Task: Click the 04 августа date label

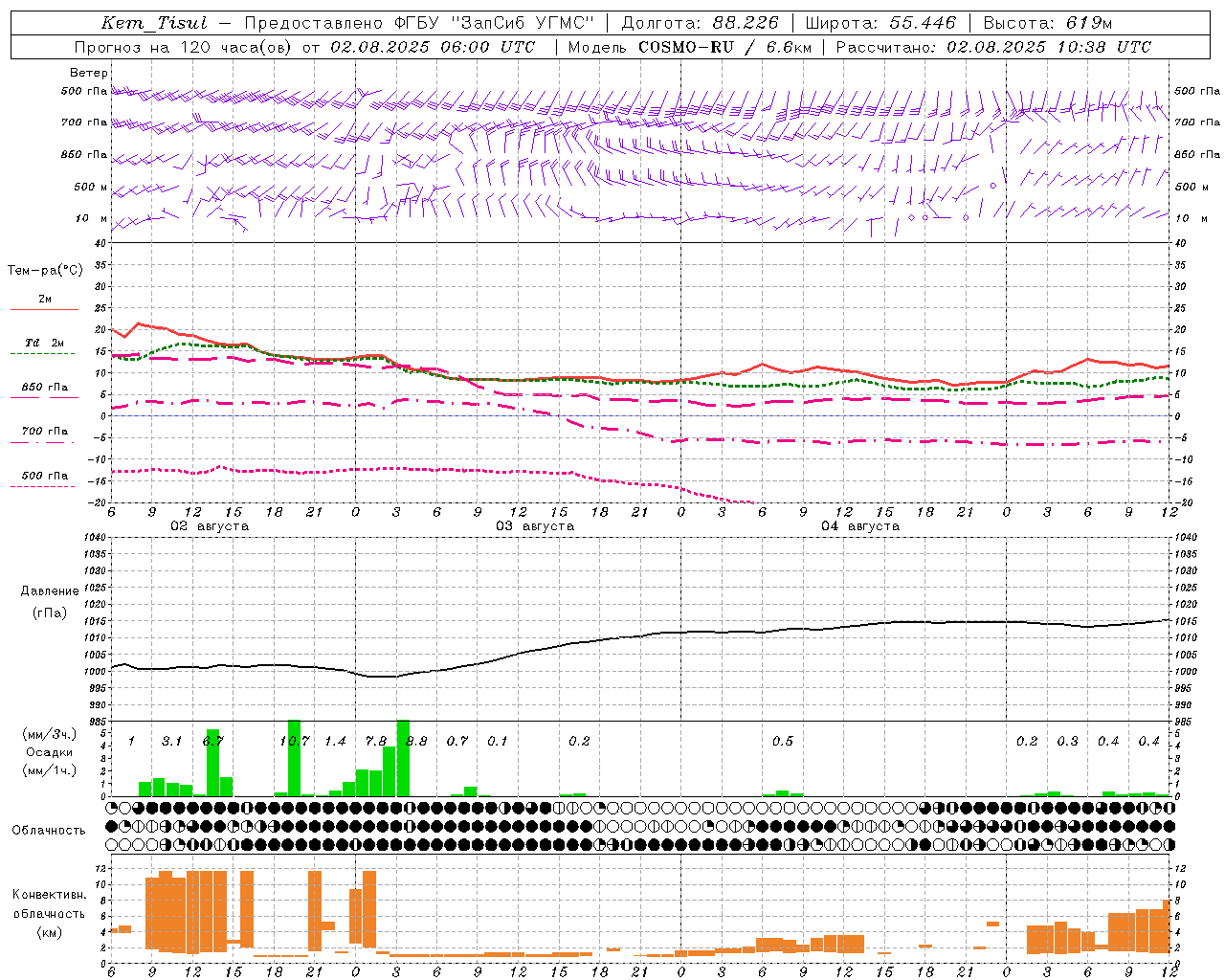Action: tap(860, 526)
